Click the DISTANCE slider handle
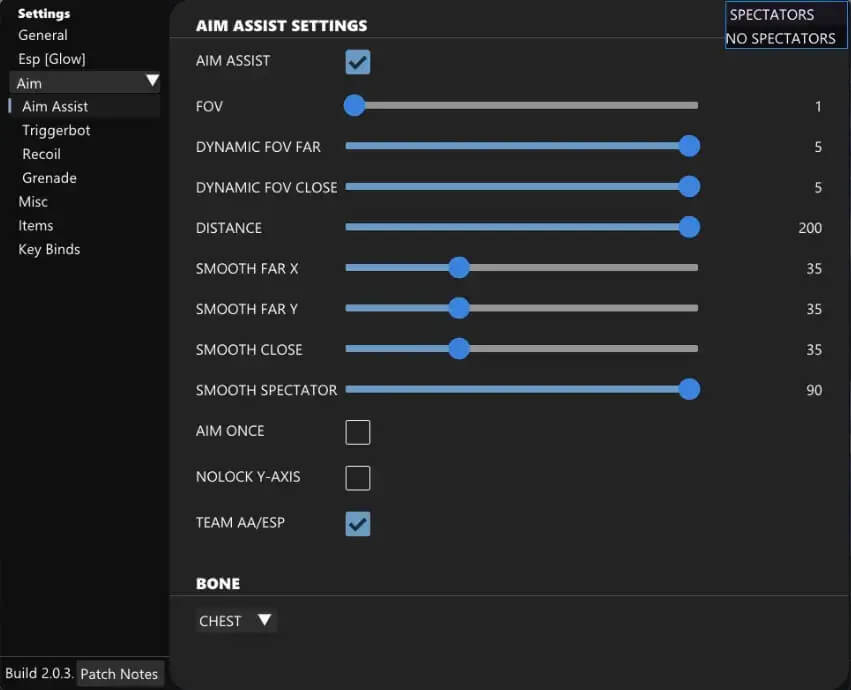Viewport: 851px width, 690px height. click(688, 227)
